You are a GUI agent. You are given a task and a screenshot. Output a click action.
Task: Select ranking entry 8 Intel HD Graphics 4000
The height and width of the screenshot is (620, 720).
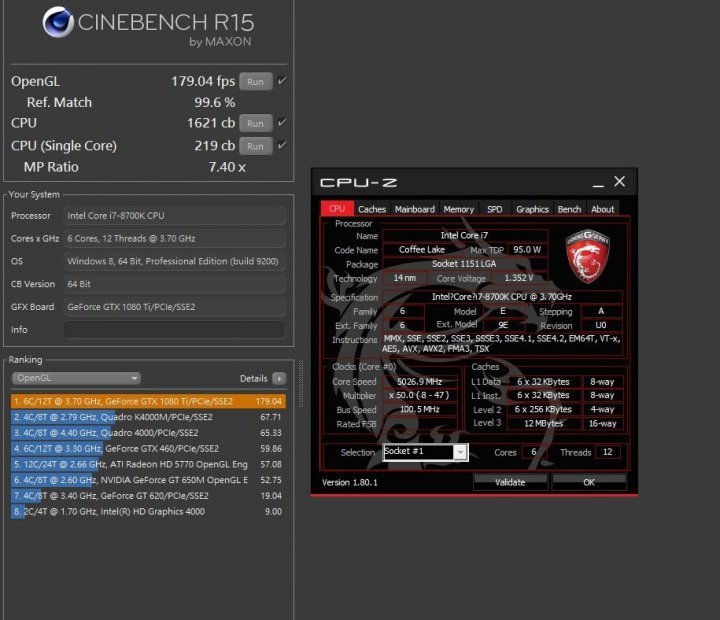tap(148, 511)
